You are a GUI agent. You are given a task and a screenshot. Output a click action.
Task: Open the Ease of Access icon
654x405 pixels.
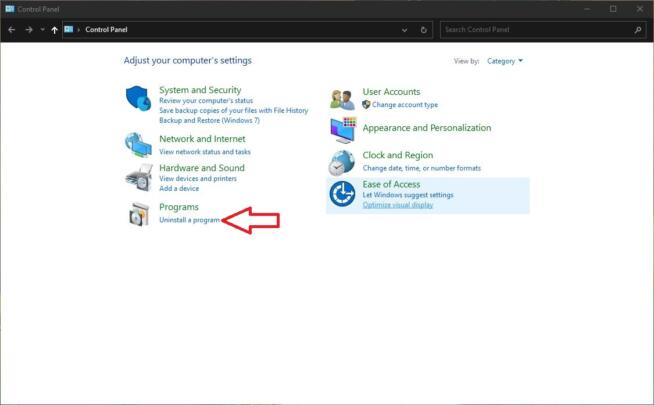pos(342,194)
